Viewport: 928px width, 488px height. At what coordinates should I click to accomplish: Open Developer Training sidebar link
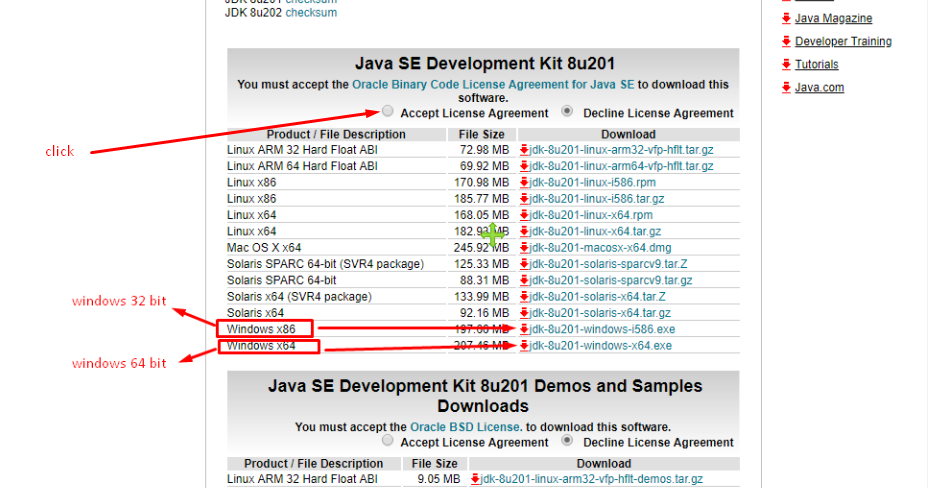click(x=843, y=41)
